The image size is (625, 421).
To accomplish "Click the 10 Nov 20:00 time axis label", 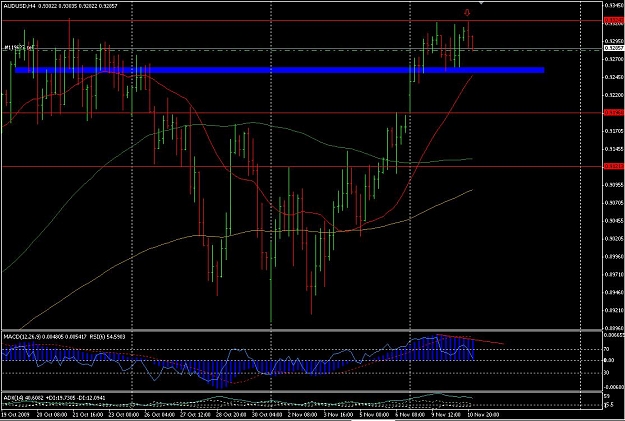I will tap(483, 415).
